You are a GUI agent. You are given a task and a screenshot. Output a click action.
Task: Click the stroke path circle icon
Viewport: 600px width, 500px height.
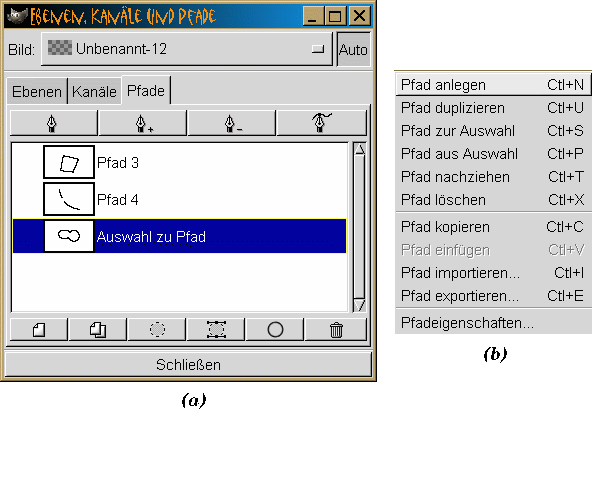point(275,329)
